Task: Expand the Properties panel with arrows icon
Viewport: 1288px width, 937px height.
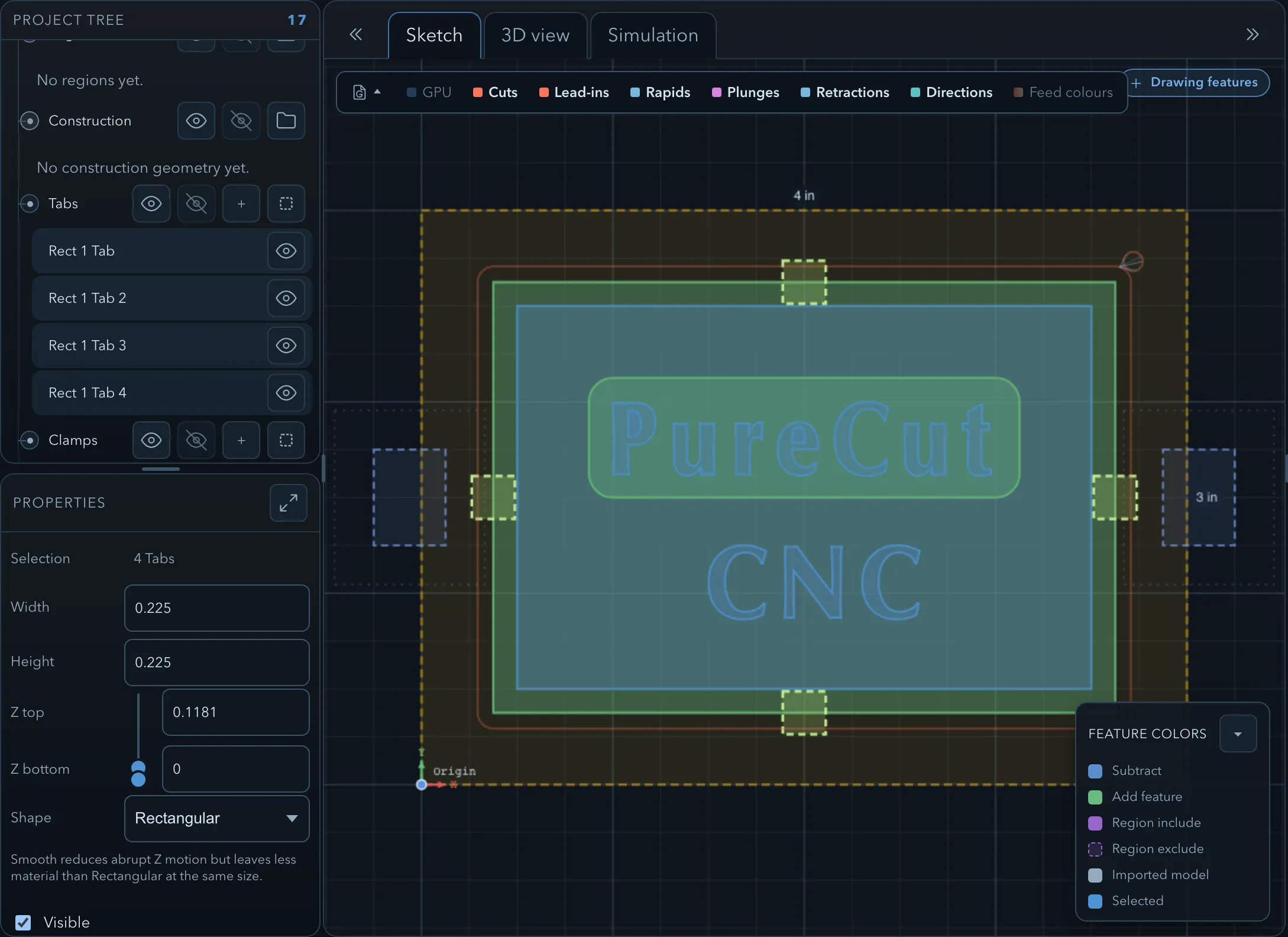Action: (289, 503)
